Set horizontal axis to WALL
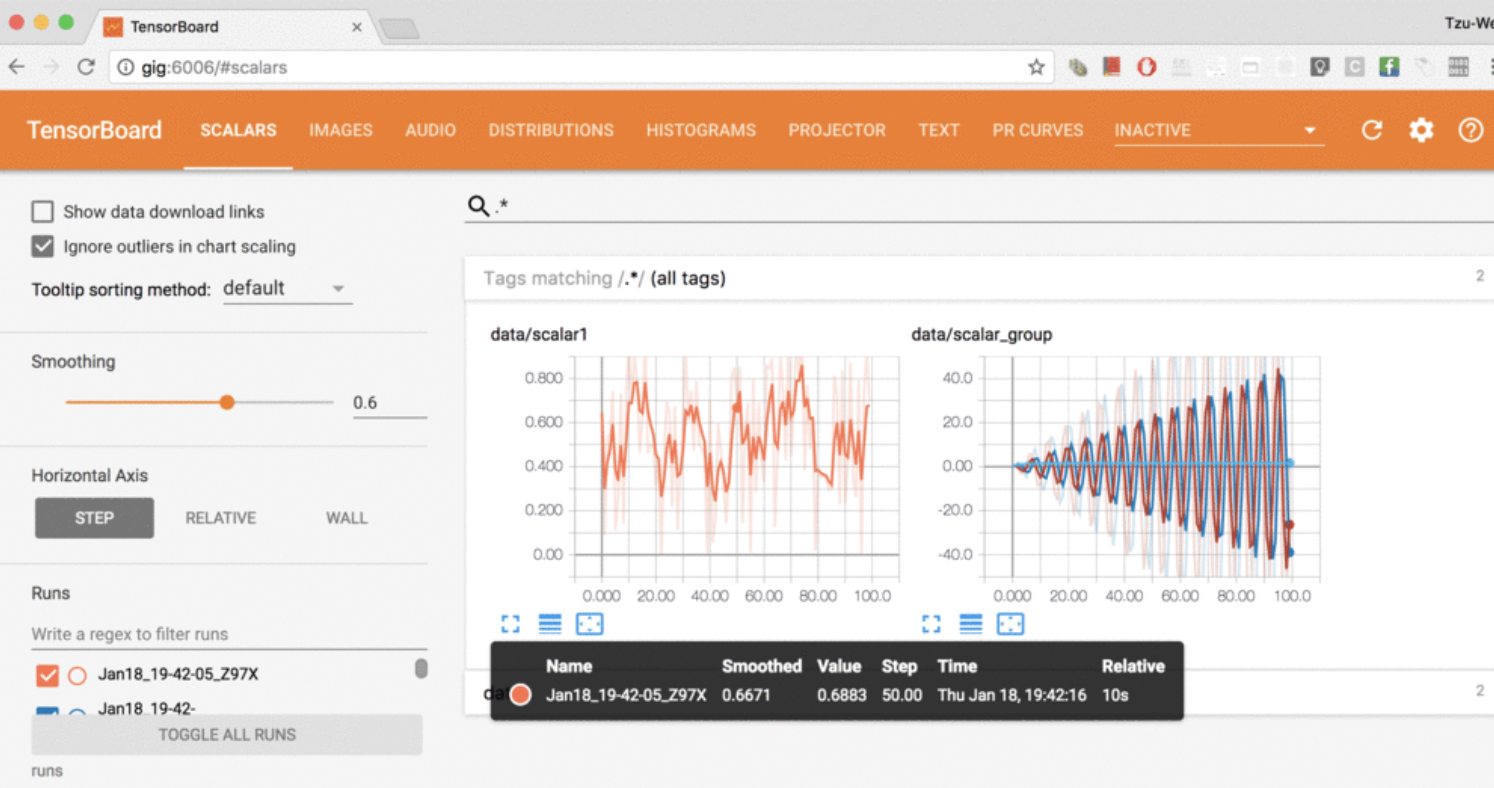 click(x=346, y=518)
